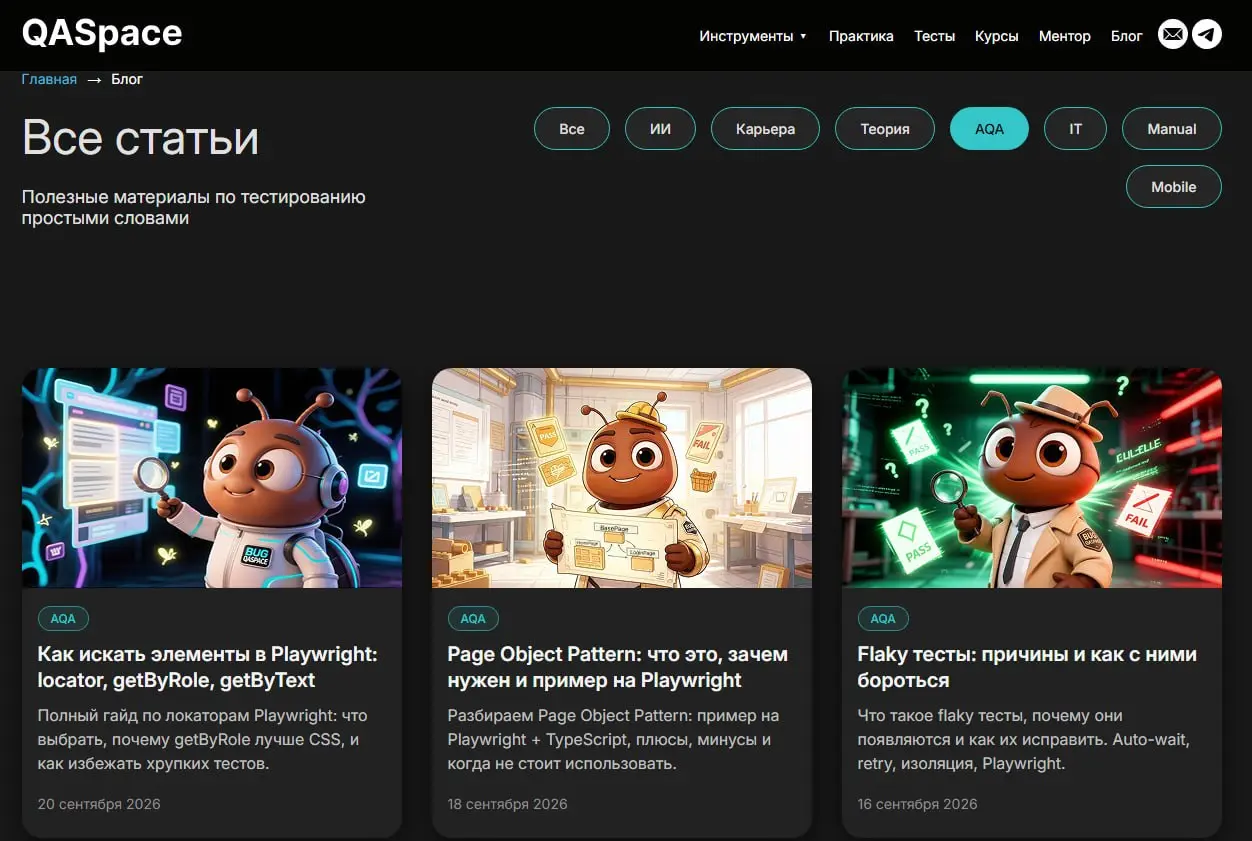This screenshot has height=841, width=1252.
Task: Click AQA tag on Playwright locators card
Action: [x=63, y=618]
